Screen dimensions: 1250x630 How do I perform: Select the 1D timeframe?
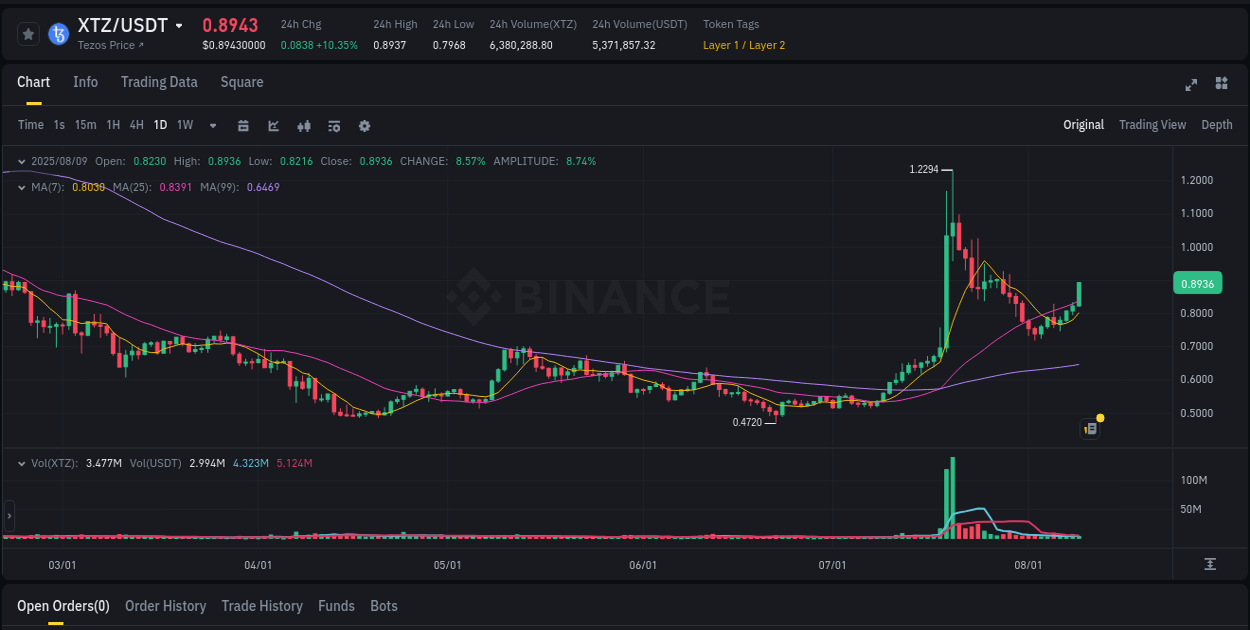pos(160,125)
